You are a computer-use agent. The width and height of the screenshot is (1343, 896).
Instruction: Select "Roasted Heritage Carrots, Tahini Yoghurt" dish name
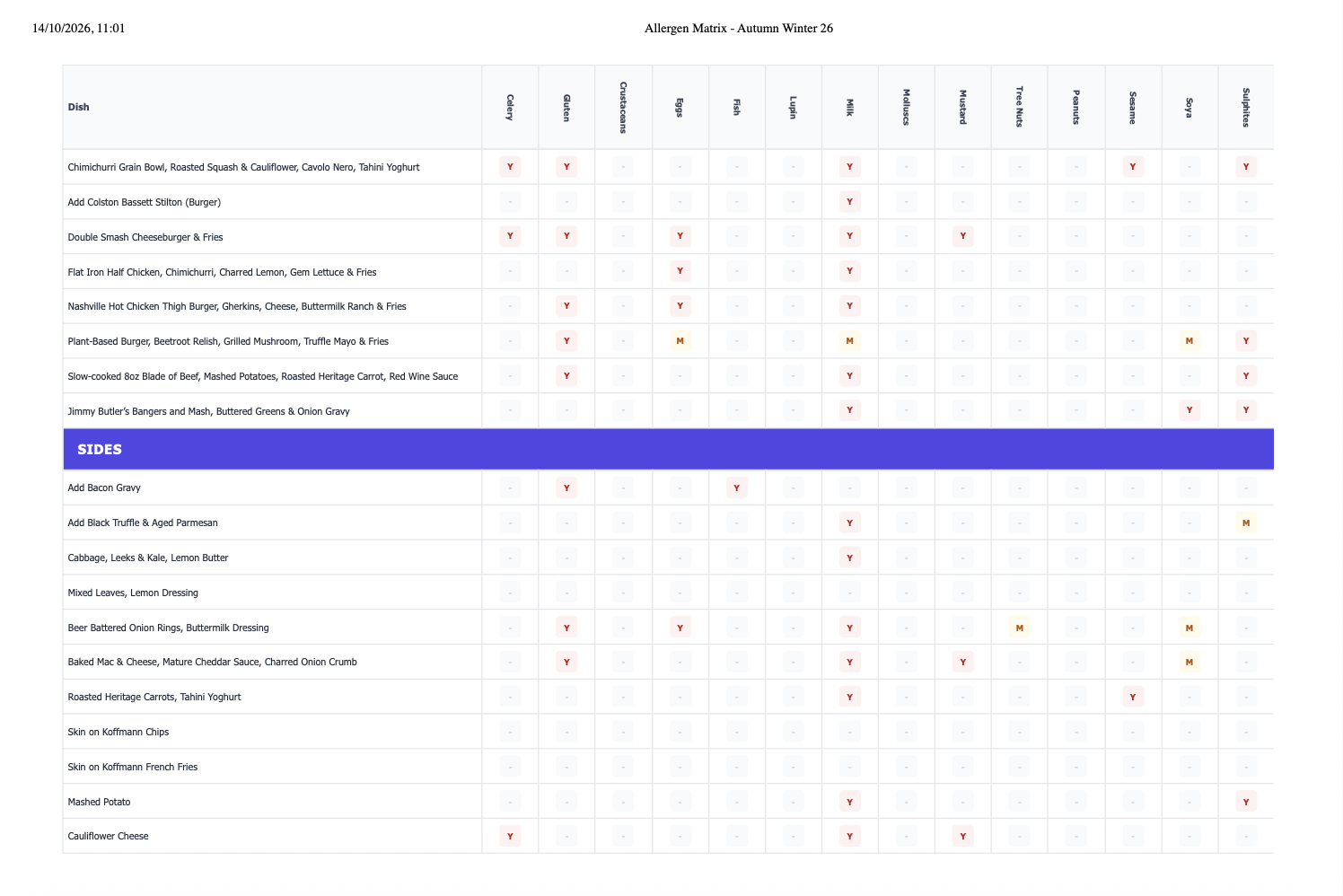[x=154, y=697]
